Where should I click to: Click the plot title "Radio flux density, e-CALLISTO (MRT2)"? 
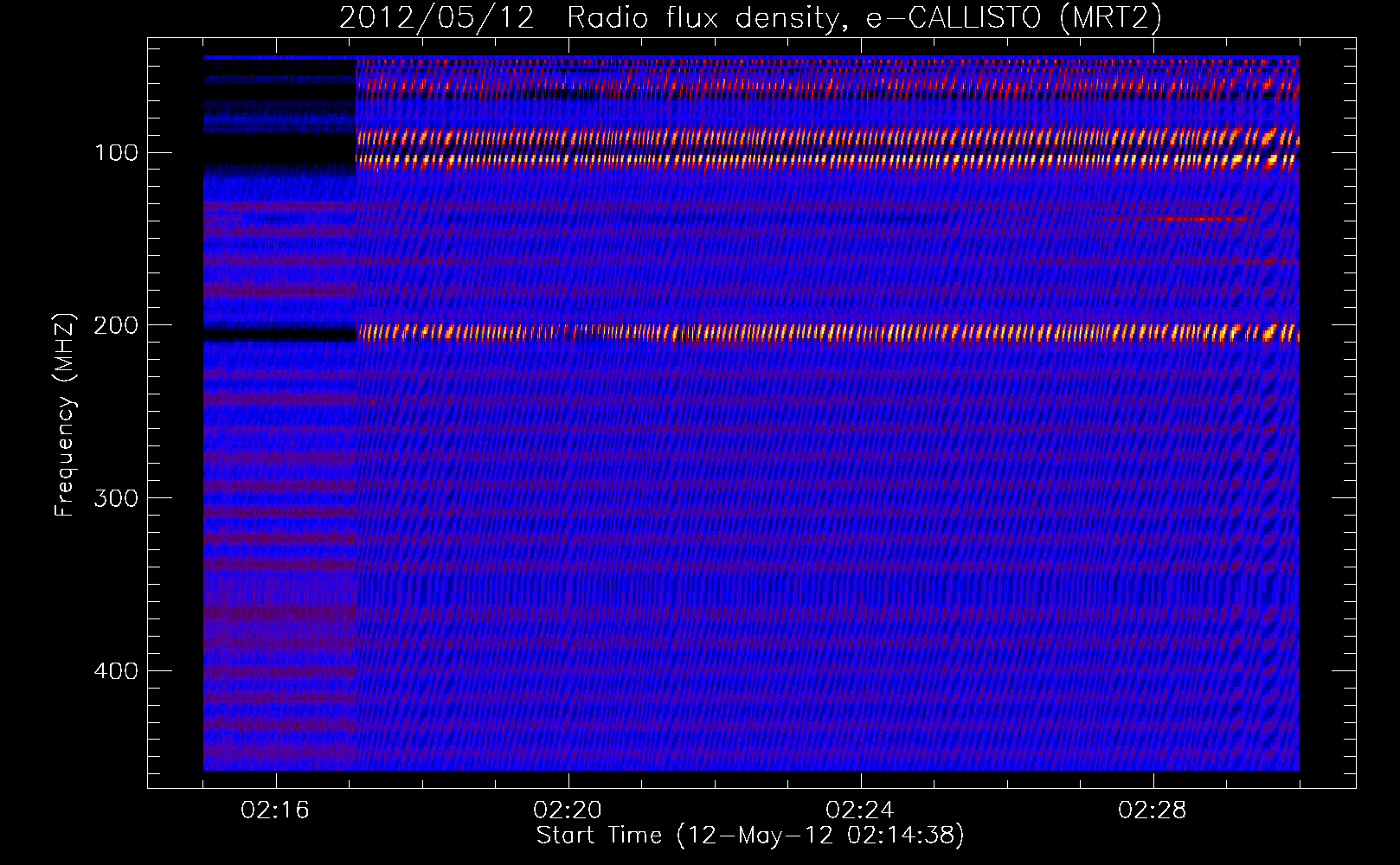click(864, 18)
